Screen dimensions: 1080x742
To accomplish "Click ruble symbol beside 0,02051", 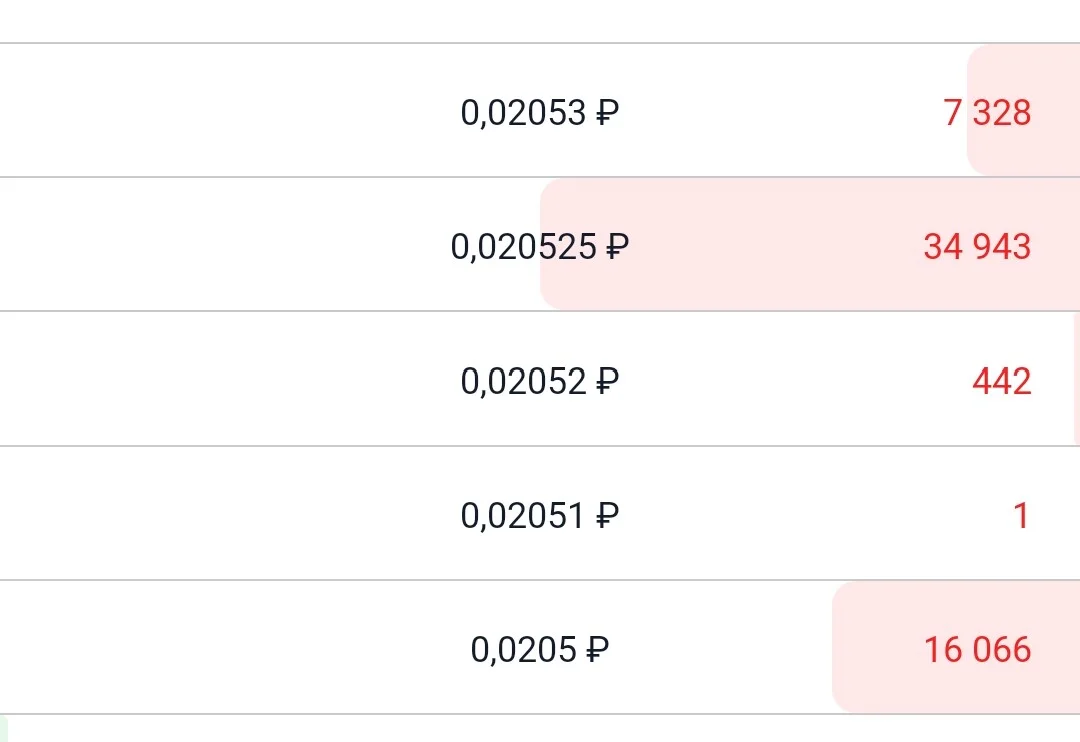I will pyautogui.click(x=608, y=515).
